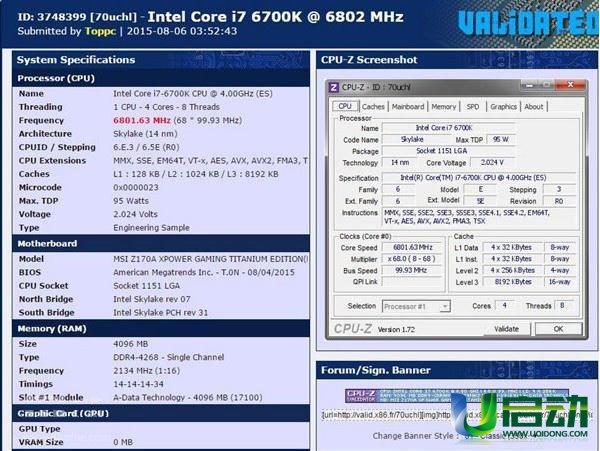The height and width of the screenshot is (451, 600).
Task: Open submitter Toppc profile link
Action: (x=100, y=31)
